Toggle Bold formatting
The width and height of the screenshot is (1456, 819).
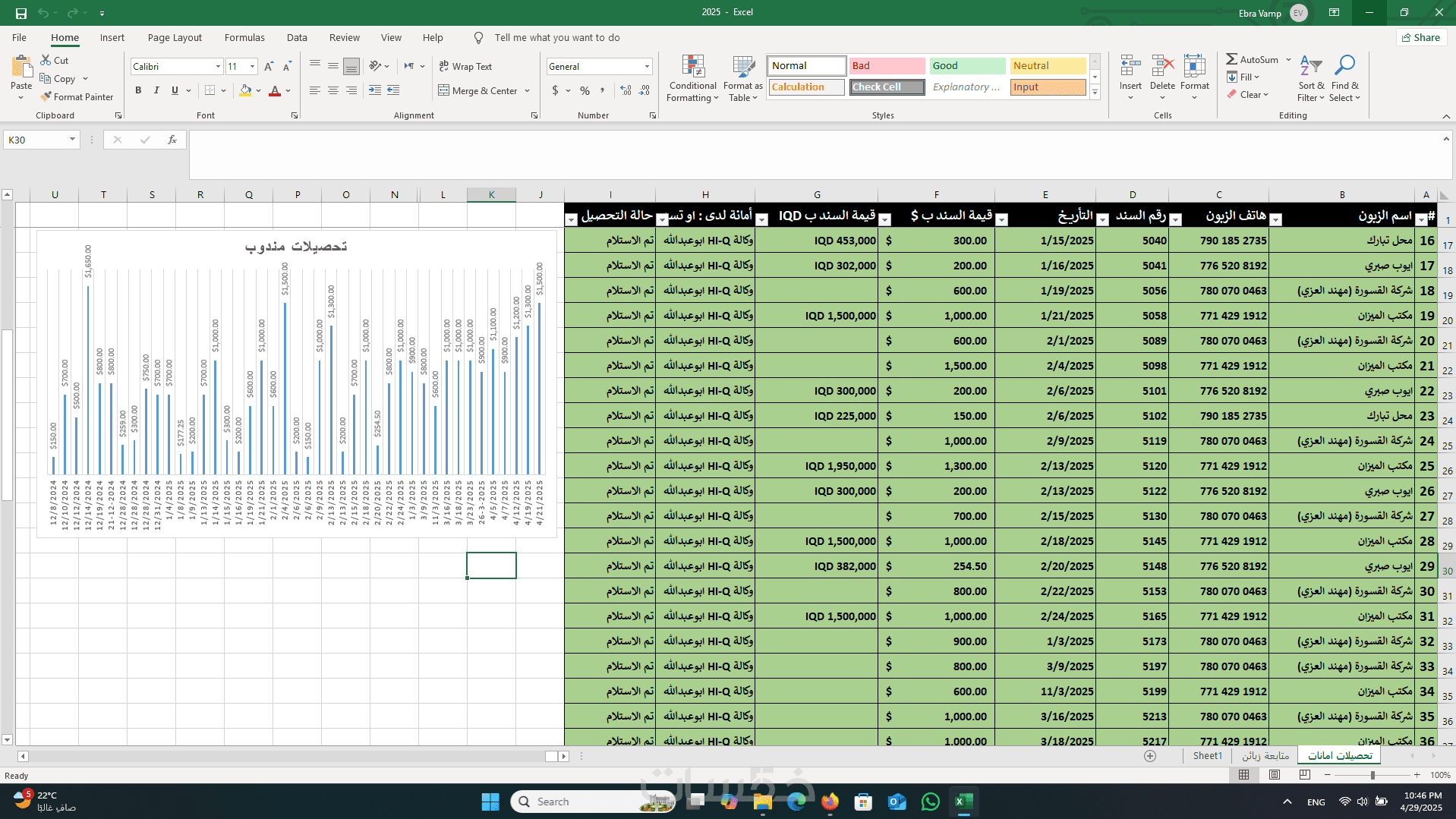coord(138,90)
